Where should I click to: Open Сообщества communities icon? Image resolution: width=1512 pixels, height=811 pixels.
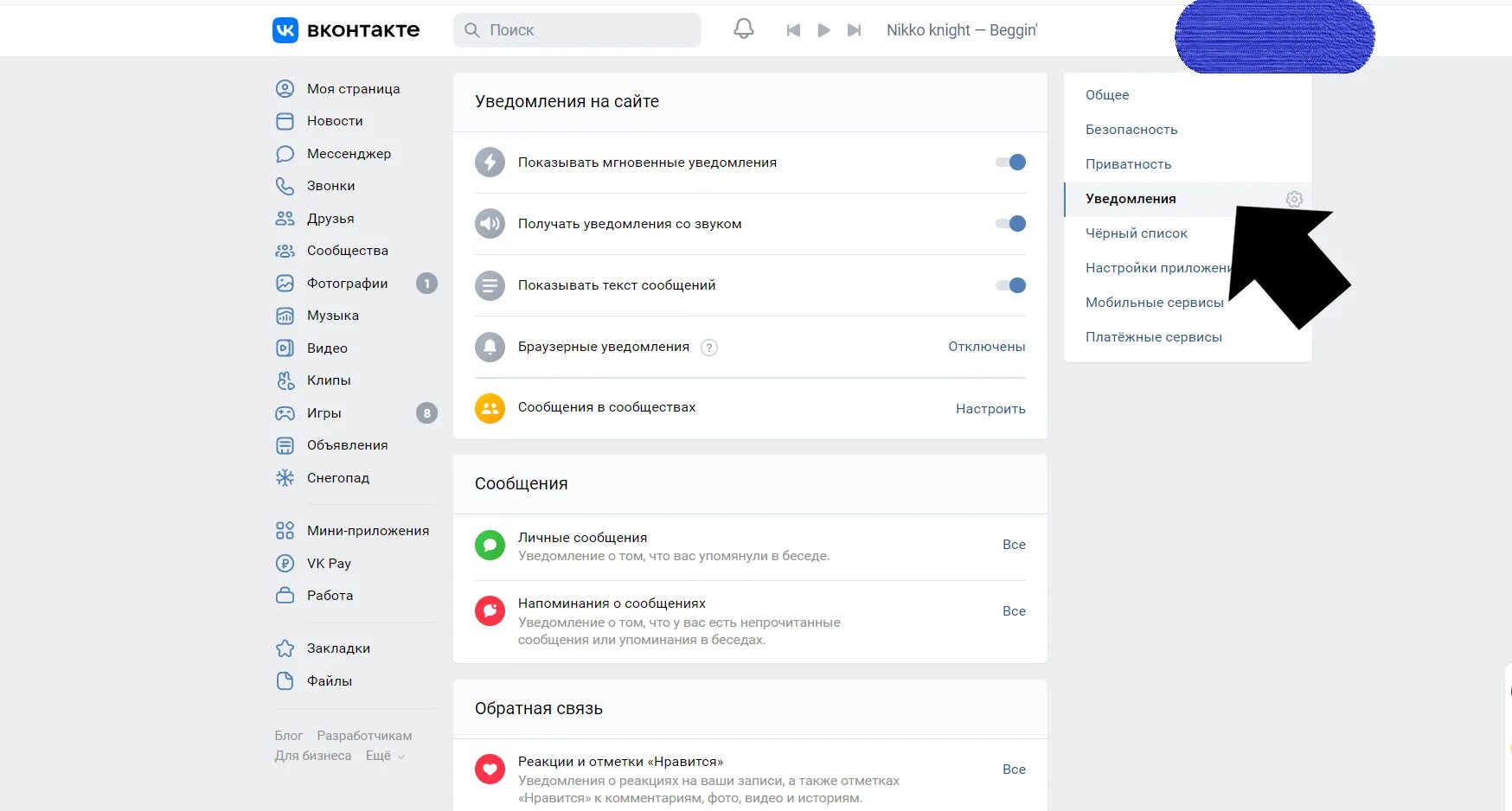285,251
